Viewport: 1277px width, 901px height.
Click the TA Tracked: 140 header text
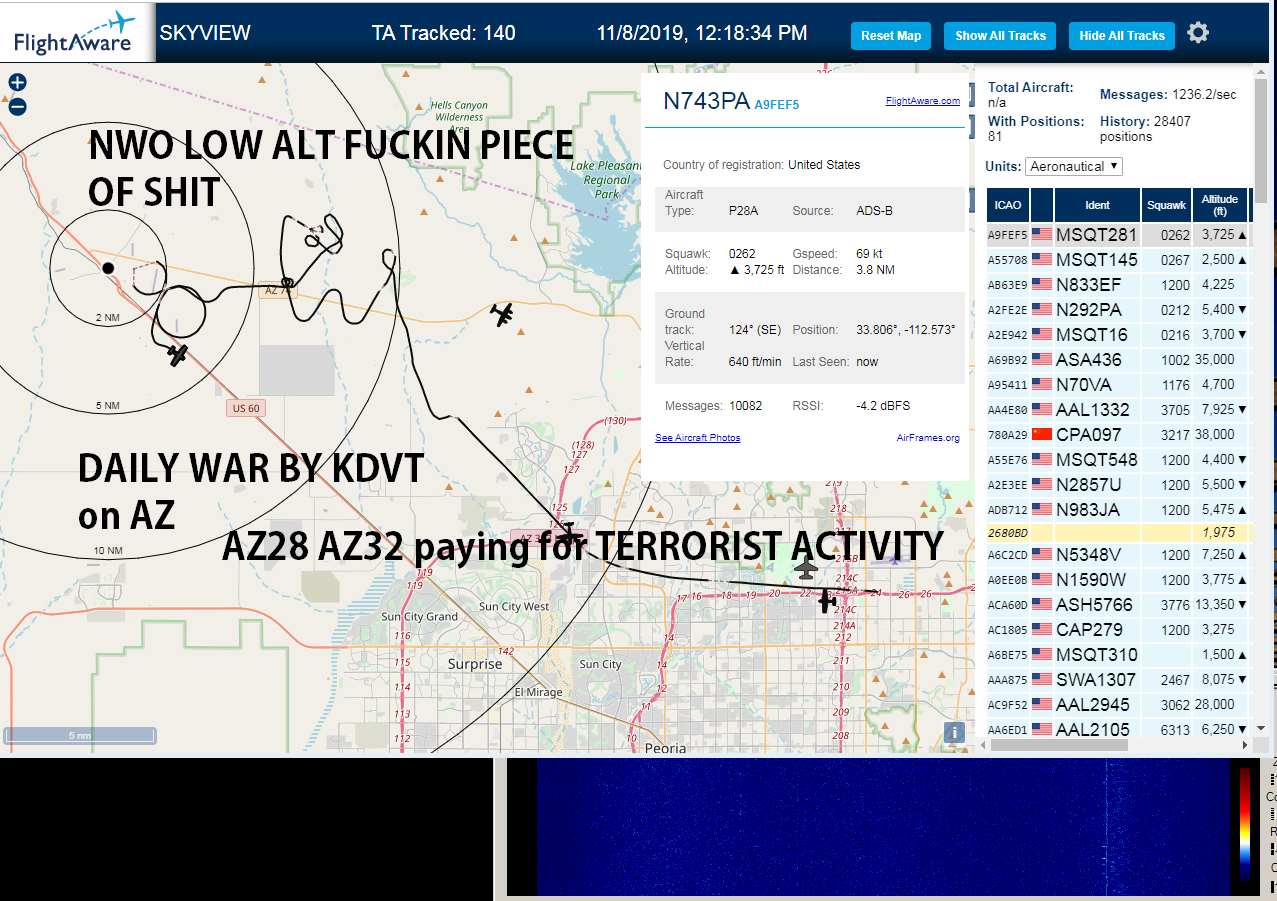(443, 33)
